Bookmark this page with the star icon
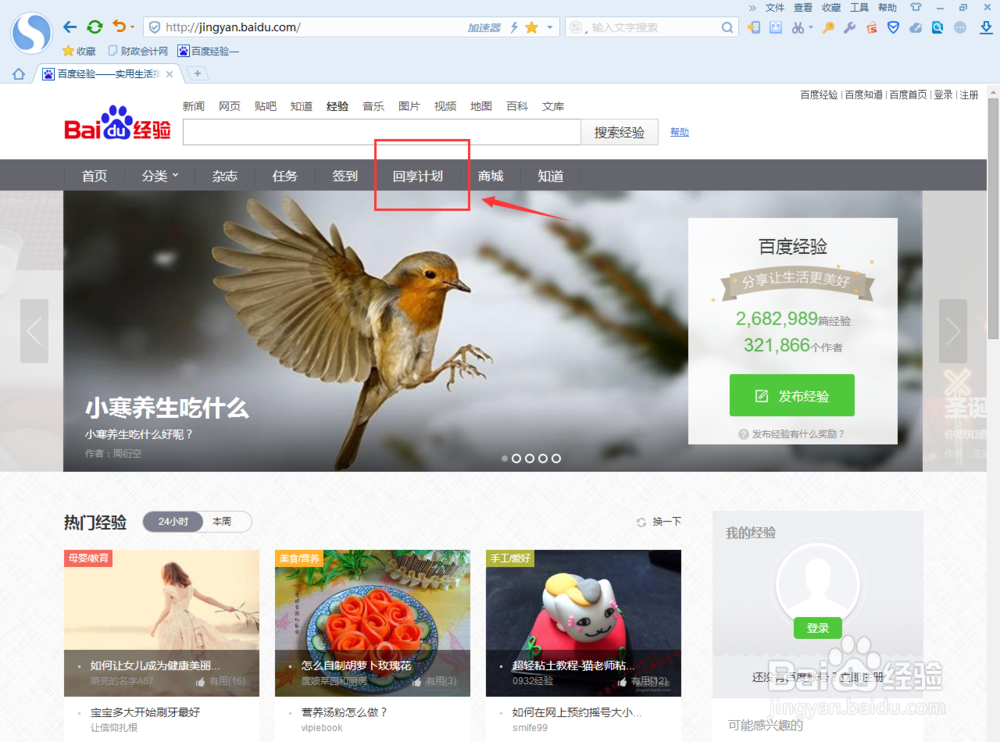The width and height of the screenshot is (1000, 742). click(531, 27)
